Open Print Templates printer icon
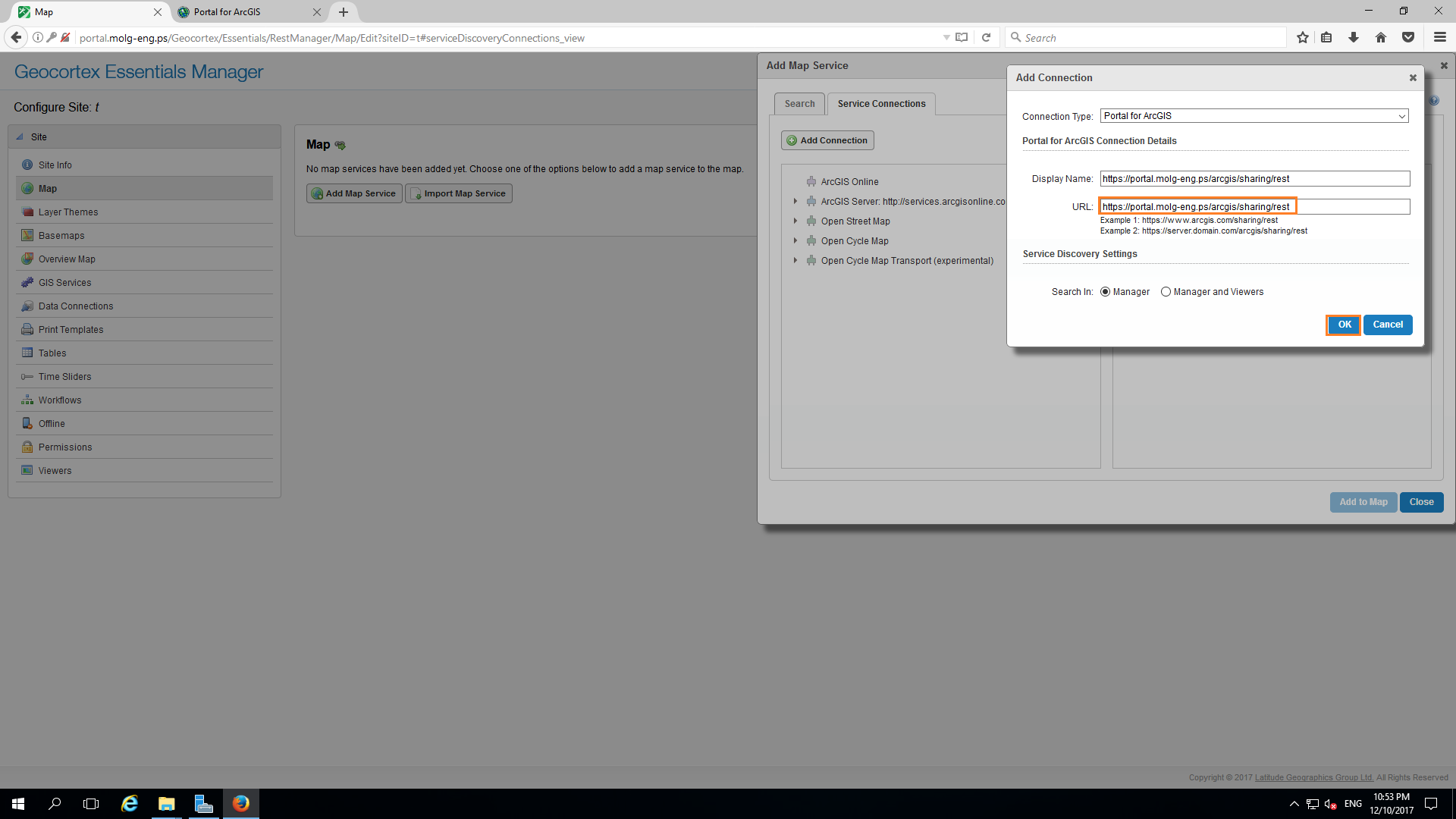Screen dimensions: 1456x819 tap(27, 330)
